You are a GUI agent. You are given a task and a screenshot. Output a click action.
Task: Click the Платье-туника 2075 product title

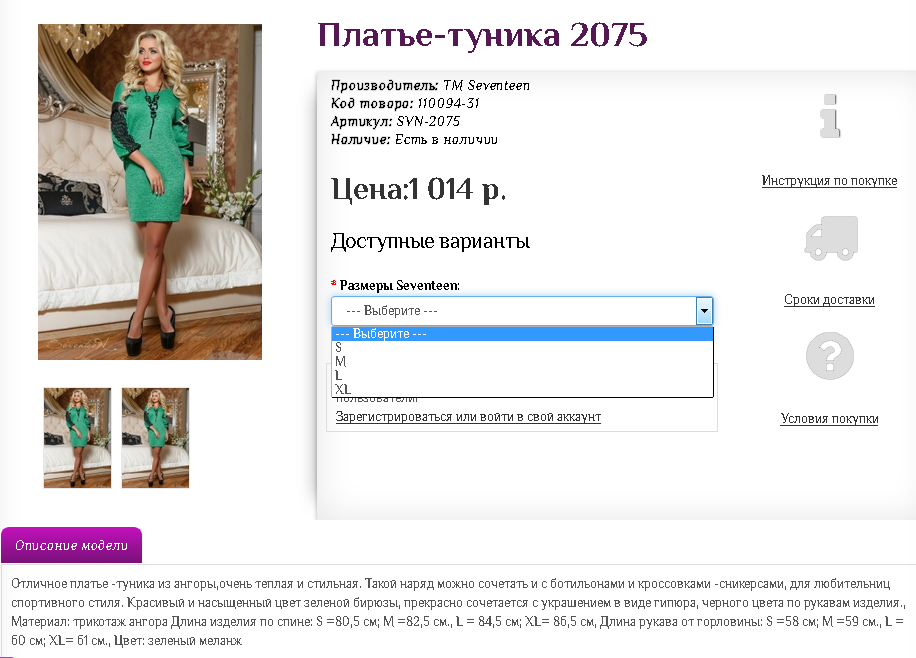(482, 36)
